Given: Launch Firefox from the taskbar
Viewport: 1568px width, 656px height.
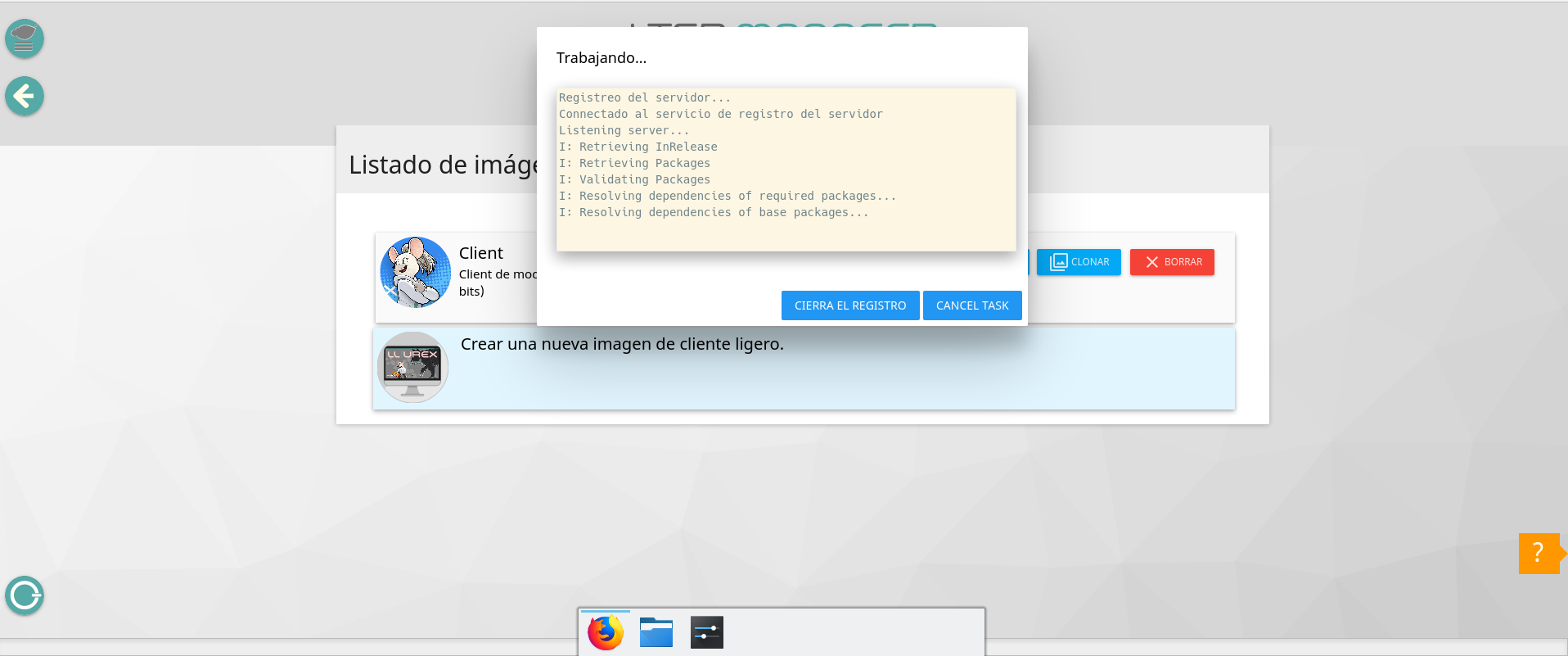Looking at the screenshot, I should [x=606, y=632].
